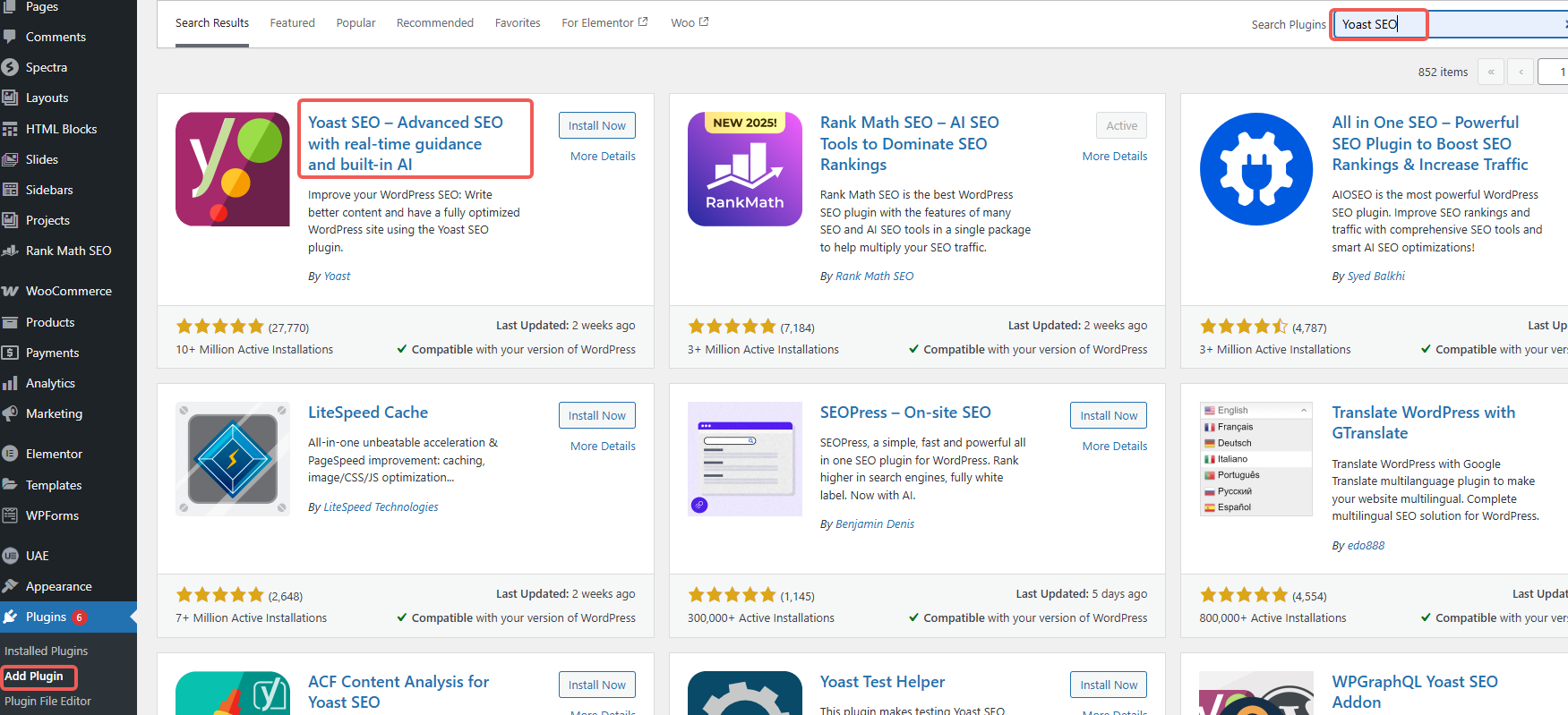This screenshot has width=1568, height=715.
Task: Click the GTranslate language list thumbnail
Action: click(1256, 459)
